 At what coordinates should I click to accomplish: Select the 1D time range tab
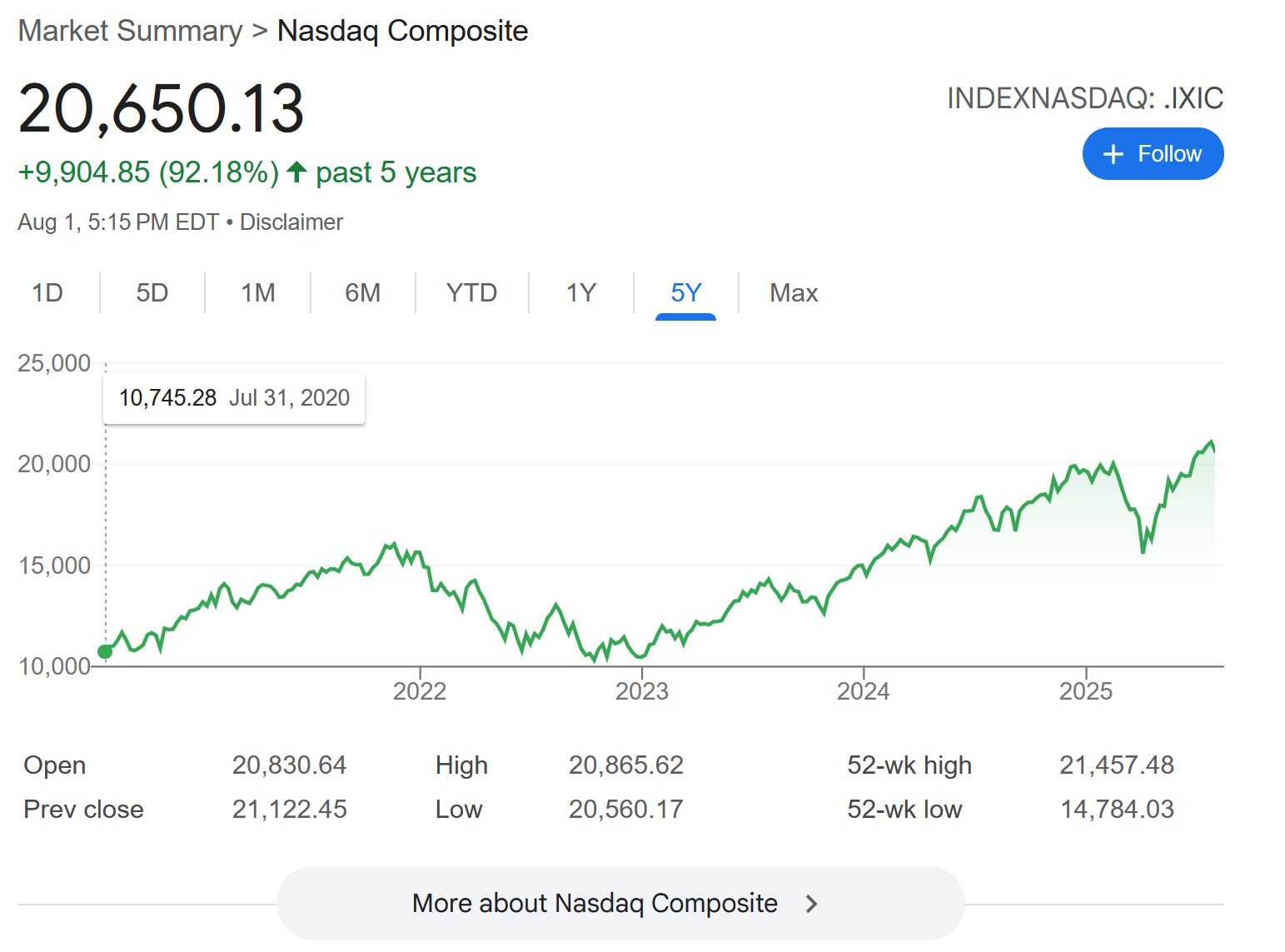tap(47, 293)
